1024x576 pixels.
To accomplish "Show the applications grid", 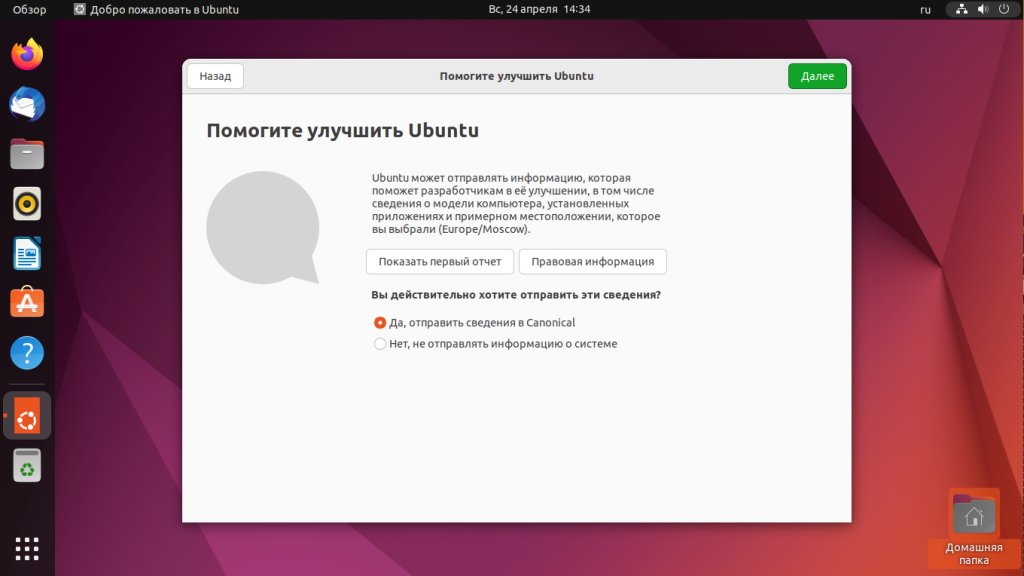I will tap(27, 548).
